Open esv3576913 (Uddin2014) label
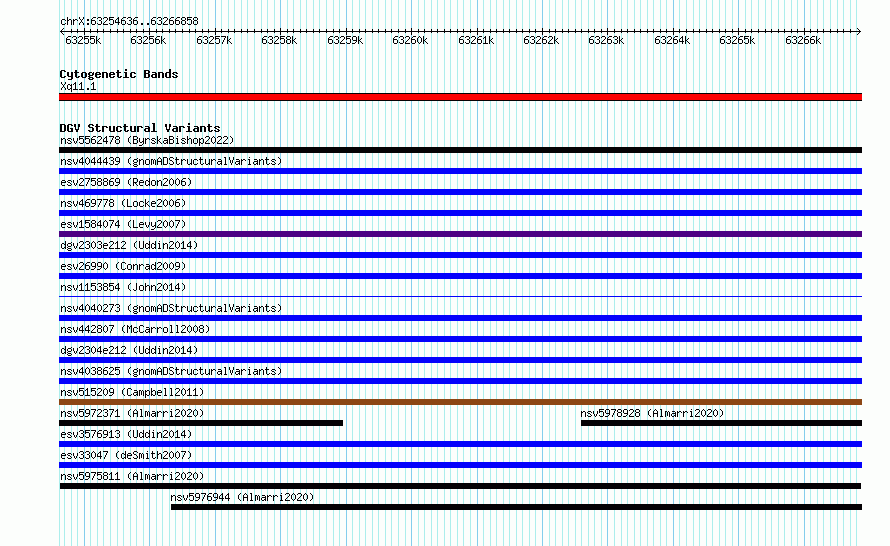This screenshot has width=890, height=546. click(126, 434)
